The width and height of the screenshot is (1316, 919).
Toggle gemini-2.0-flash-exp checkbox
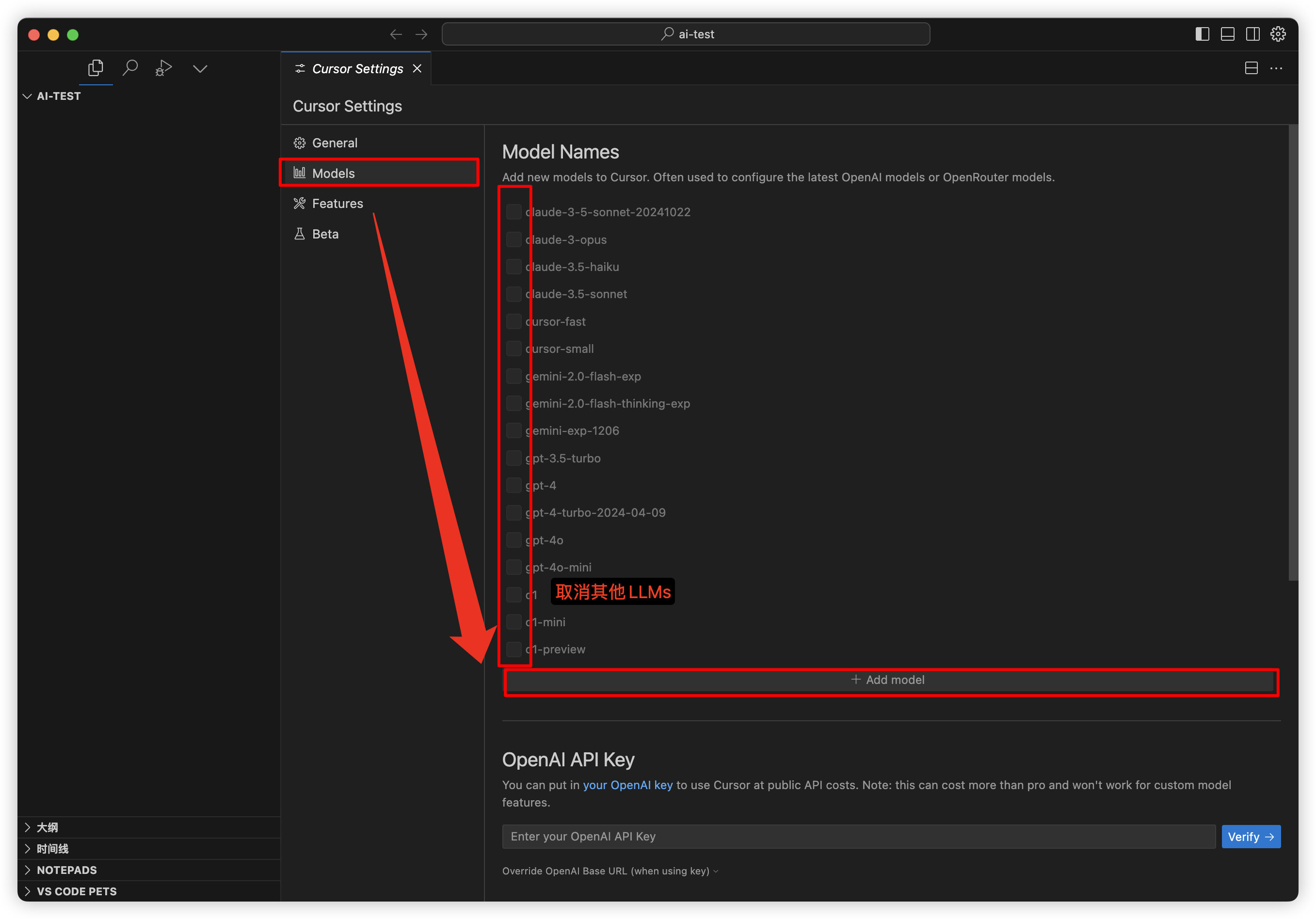click(x=514, y=377)
